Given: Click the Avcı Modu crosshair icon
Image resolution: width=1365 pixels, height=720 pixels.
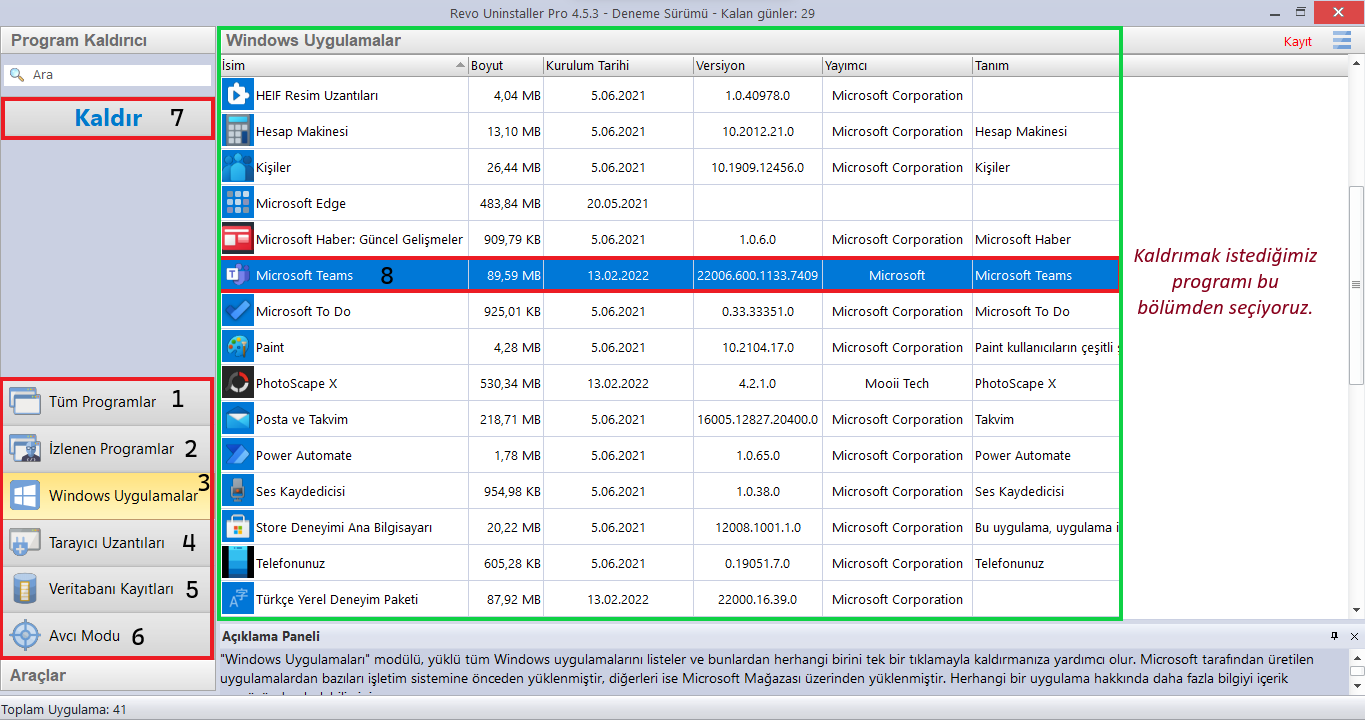Looking at the screenshot, I should (25, 636).
